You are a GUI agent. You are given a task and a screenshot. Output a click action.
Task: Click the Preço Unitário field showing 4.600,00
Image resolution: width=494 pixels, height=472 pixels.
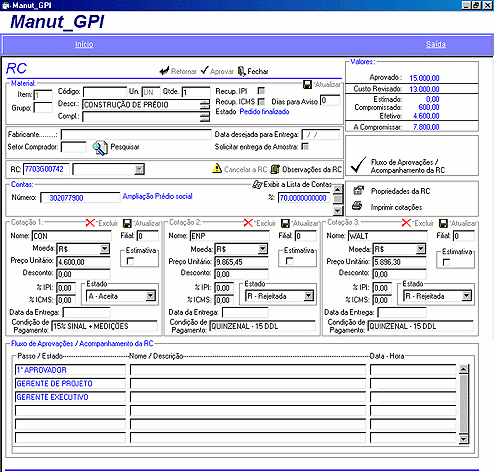coord(83,262)
